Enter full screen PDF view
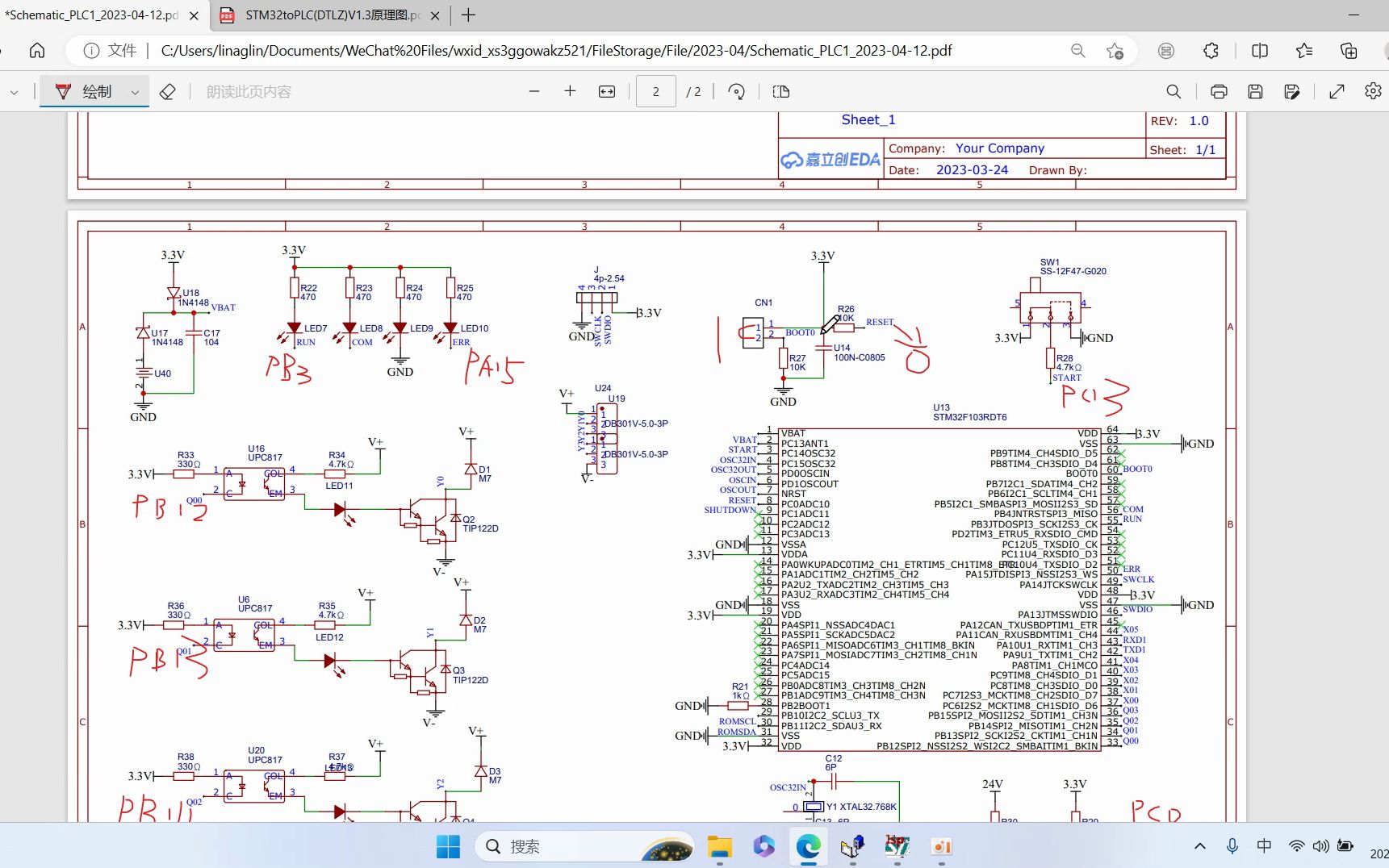This screenshot has width=1389, height=868. tap(1337, 92)
